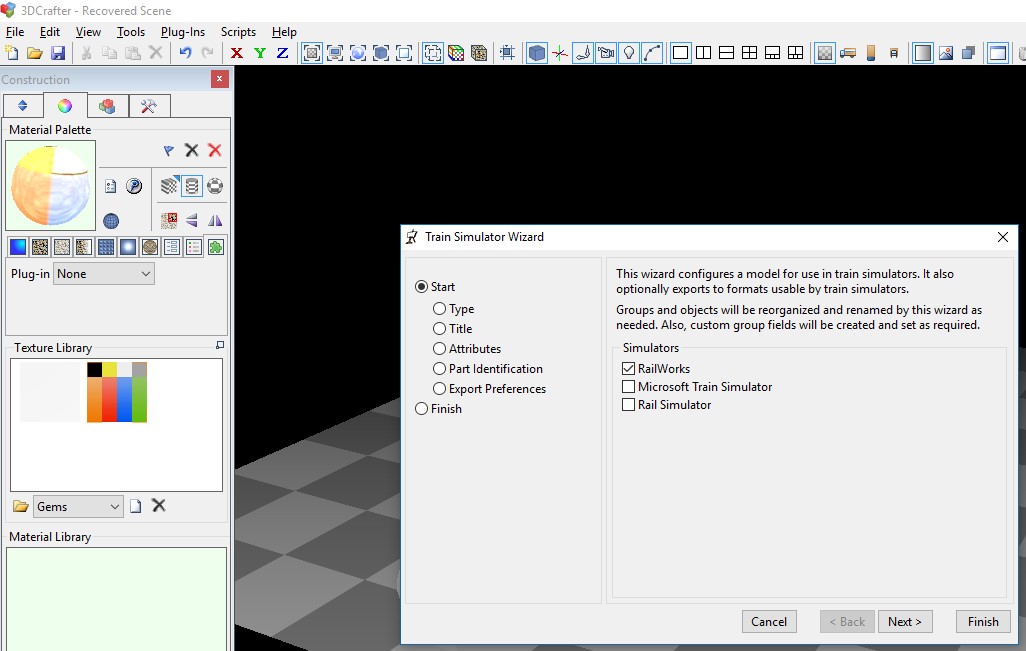This screenshot has height=651, width=1026.
Task: Switch to the blue up-down arrows Construction tab
Action: [x=23, y=106]
